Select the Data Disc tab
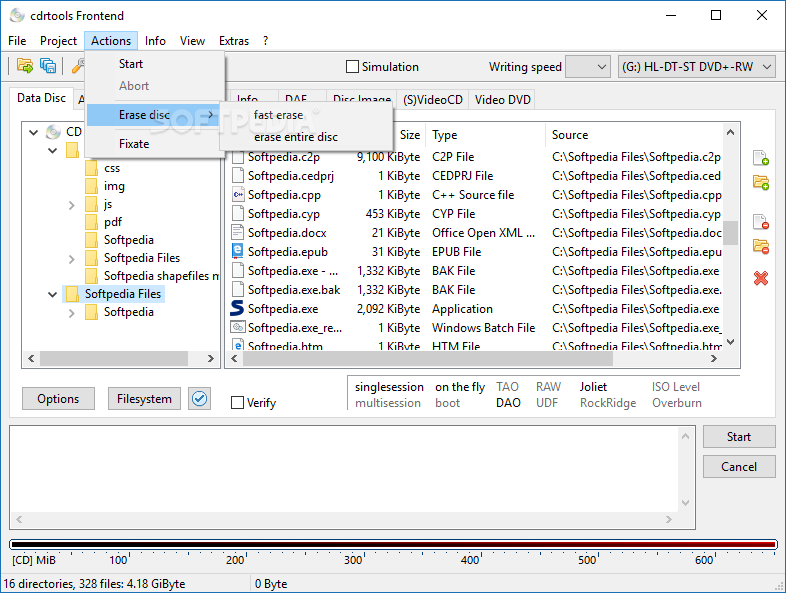The height and width of the screenshot is (593, 786). pyautogui.click(x=42, y=98)
